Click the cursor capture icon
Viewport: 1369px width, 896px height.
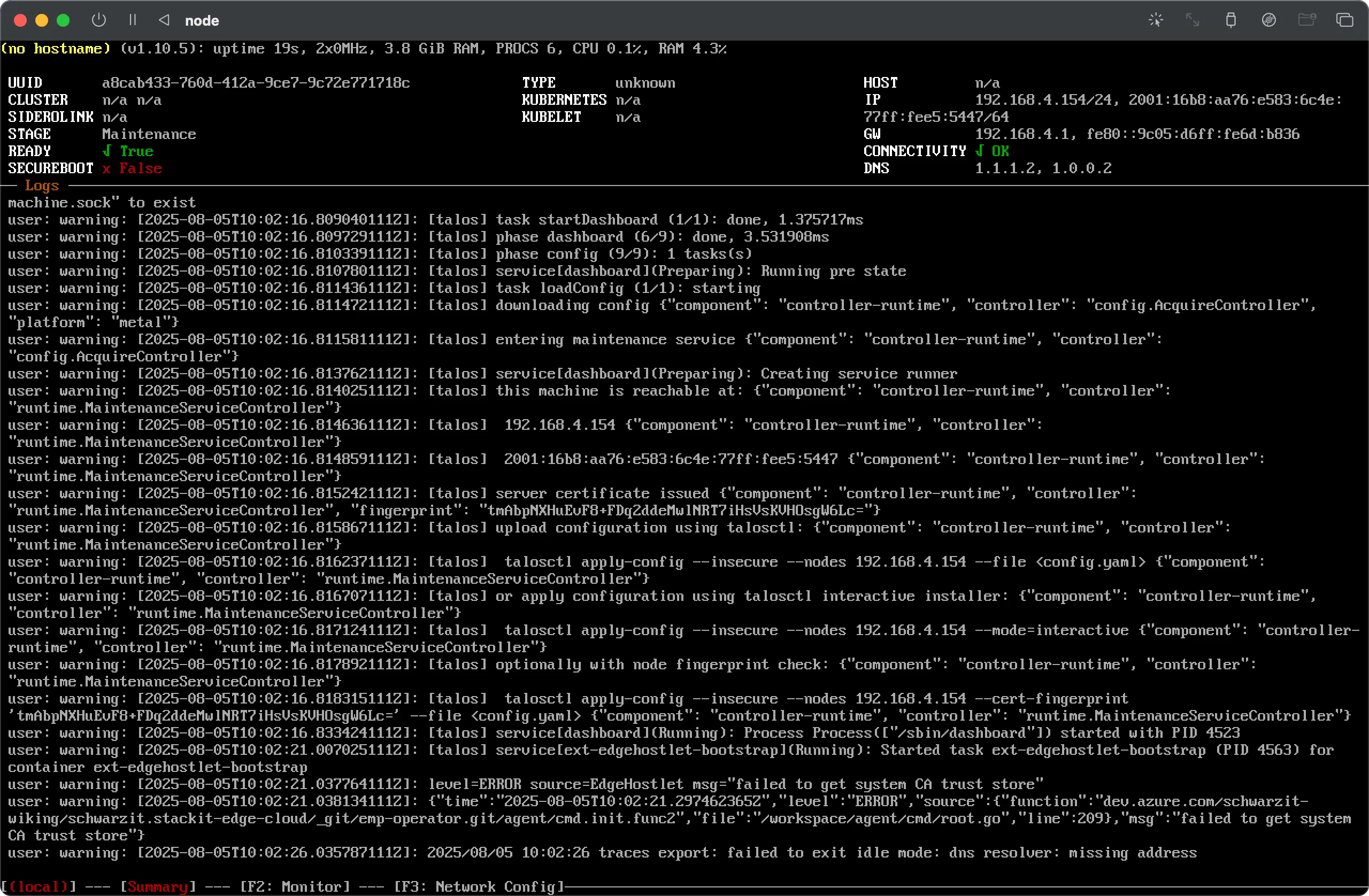click(x=1156, y=20)
